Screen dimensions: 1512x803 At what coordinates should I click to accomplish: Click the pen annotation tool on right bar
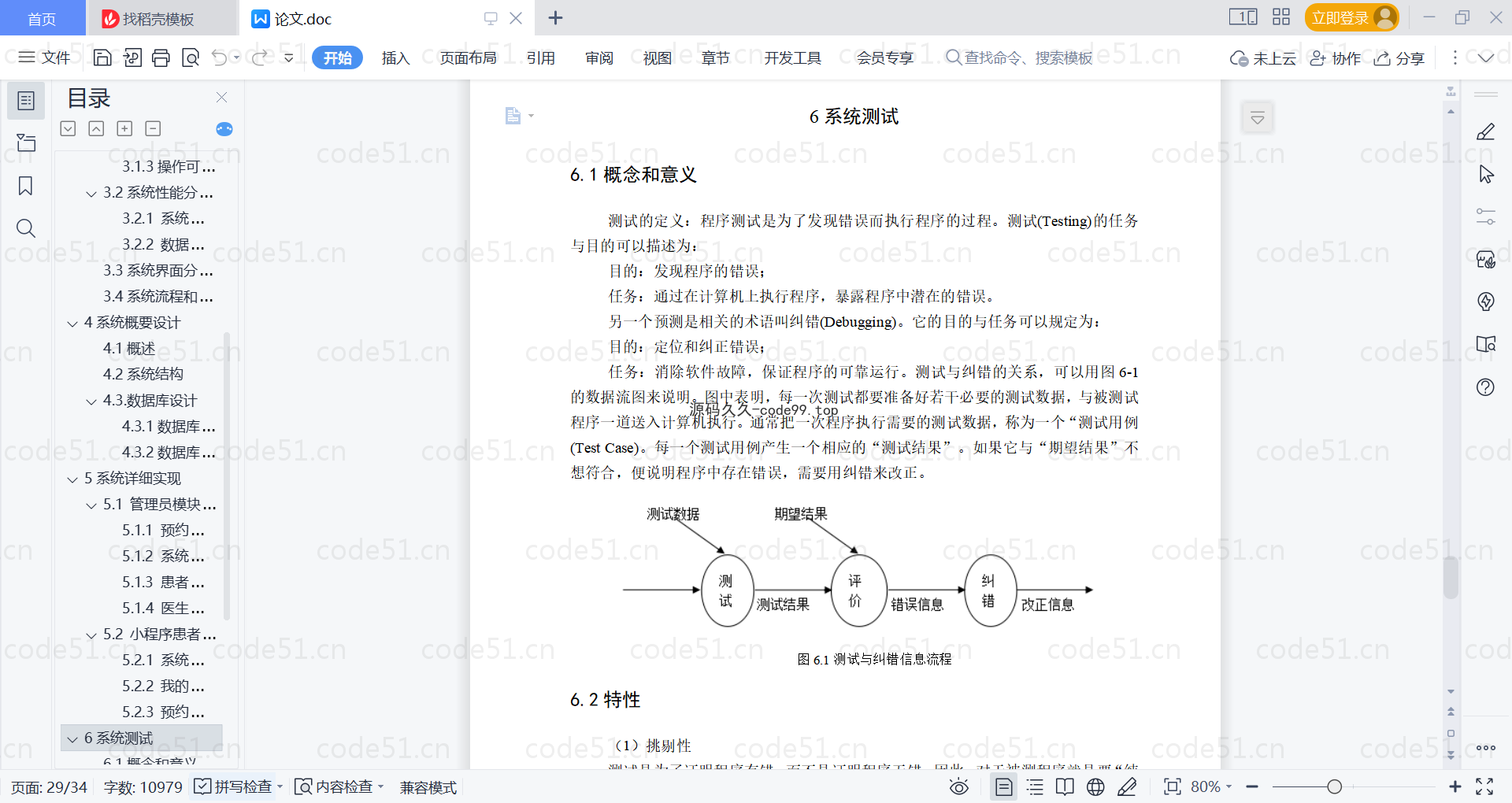click(1485, 131)
